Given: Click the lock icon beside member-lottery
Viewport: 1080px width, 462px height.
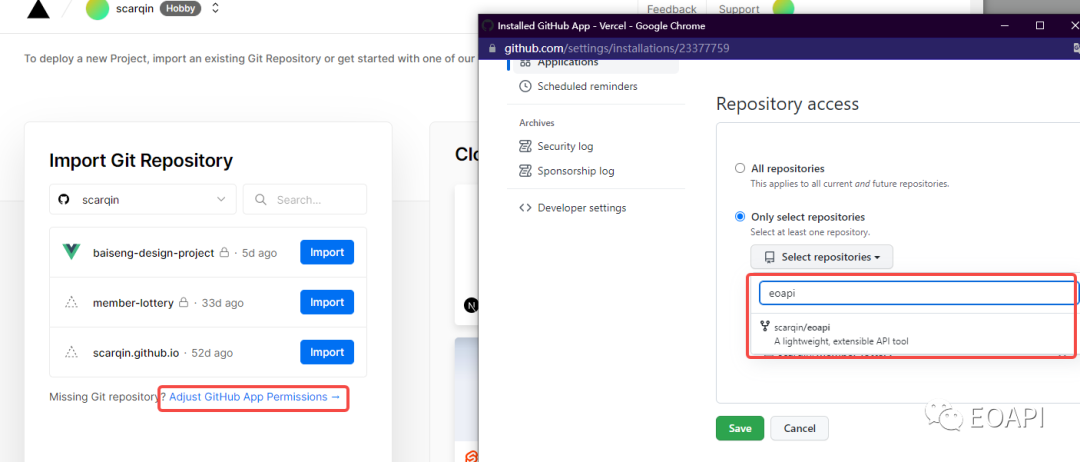Looking at the screenshot, I should [183, 302].
